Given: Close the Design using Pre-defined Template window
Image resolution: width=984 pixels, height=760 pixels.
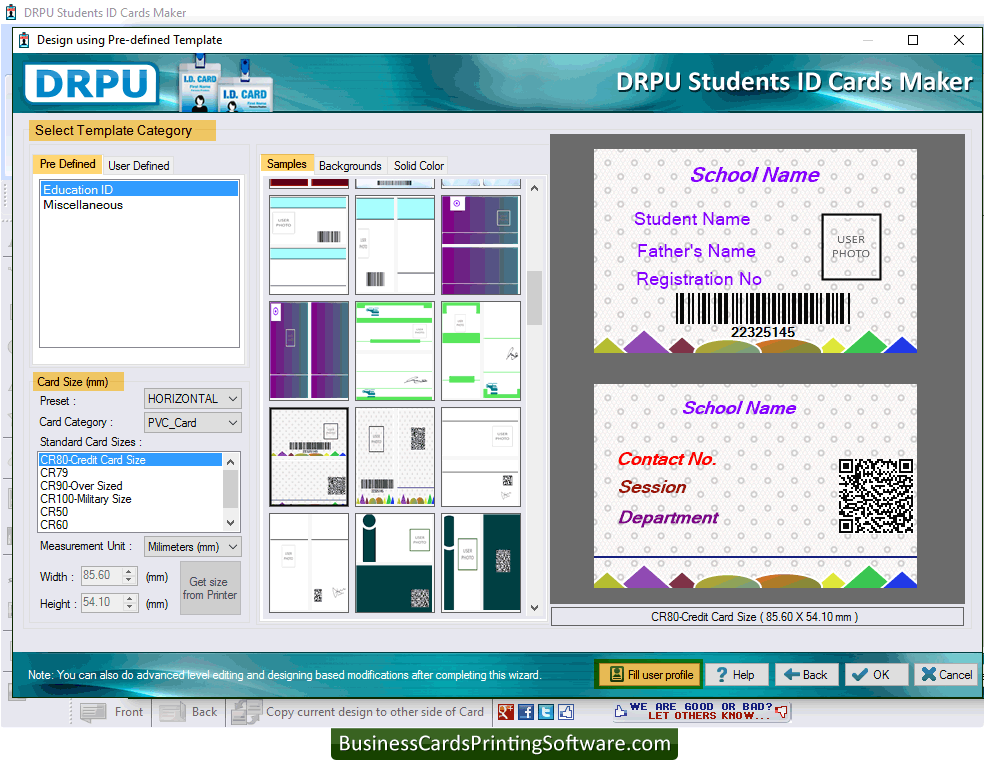Looking at the screenshot, I should (x=958, y=40).
